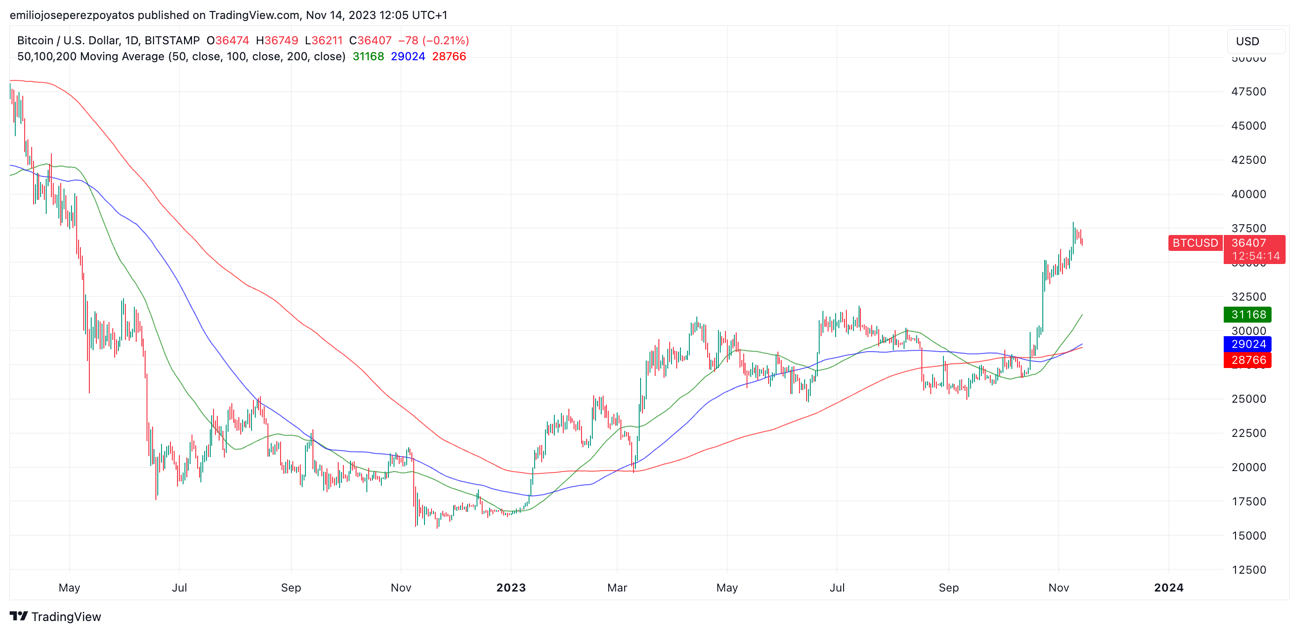Click the publisher attribution text at top
This screenshot has width=1299, height=633.
pyautogui.click(x=228, y=15)
